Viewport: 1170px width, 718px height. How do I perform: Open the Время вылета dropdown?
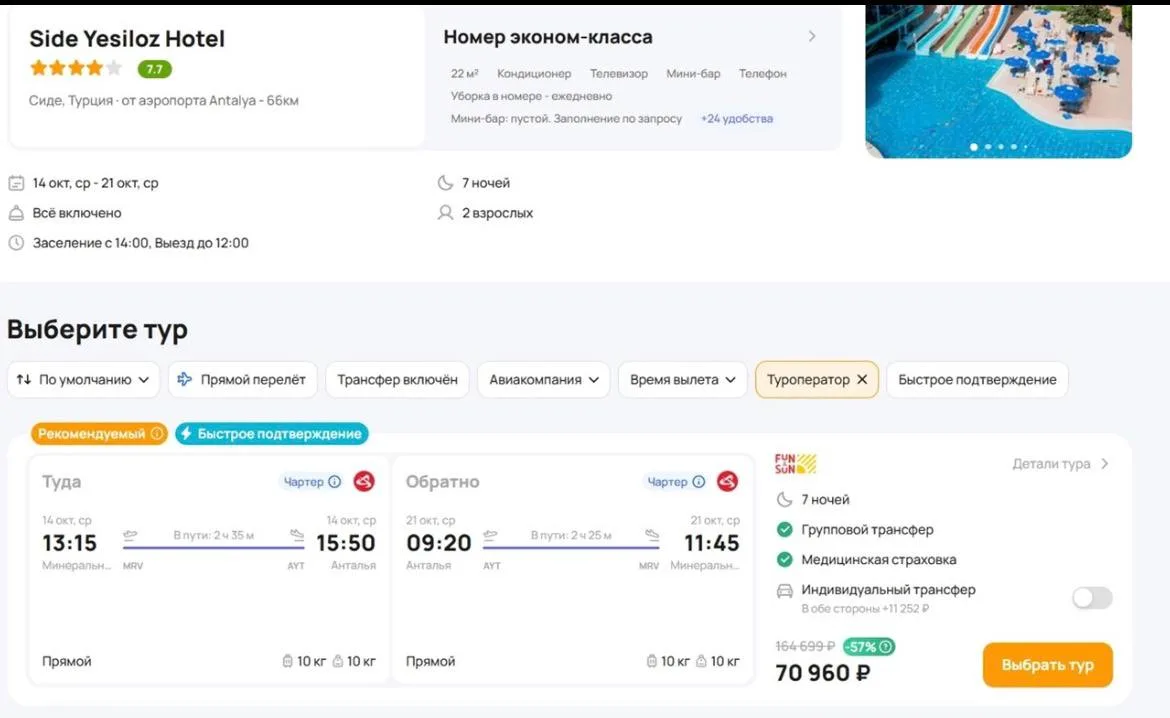[683, 379]
